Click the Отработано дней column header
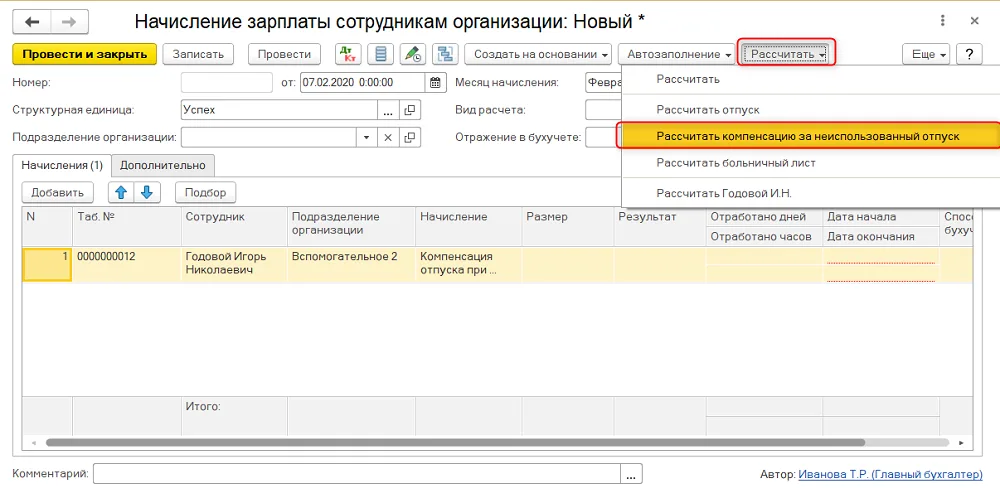 (x=765, y=217)
